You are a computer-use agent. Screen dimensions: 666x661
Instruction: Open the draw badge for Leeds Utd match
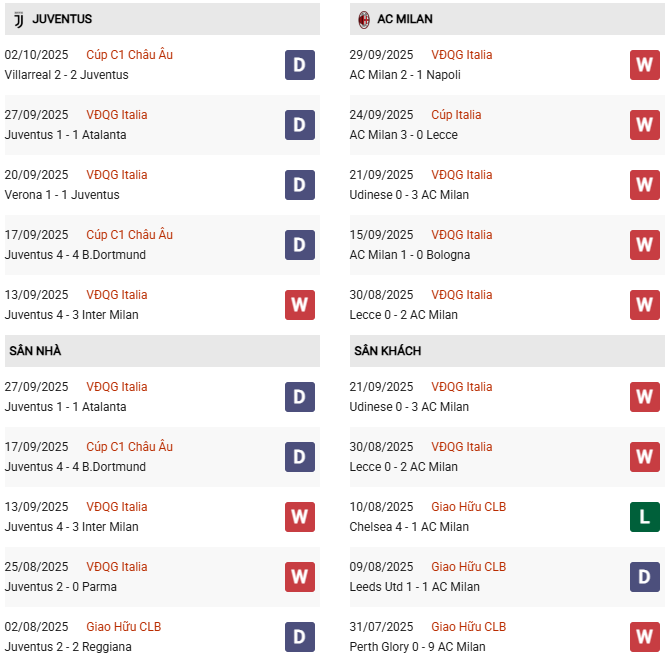pos(645,577)
